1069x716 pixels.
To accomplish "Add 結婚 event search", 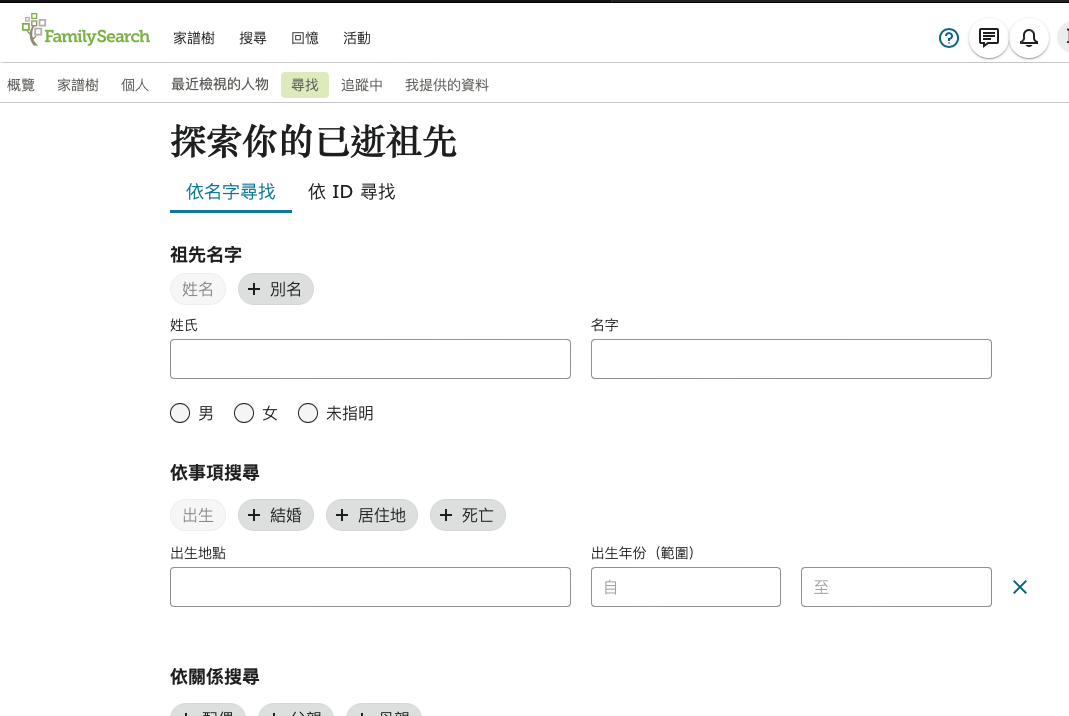I will (275, 516).
